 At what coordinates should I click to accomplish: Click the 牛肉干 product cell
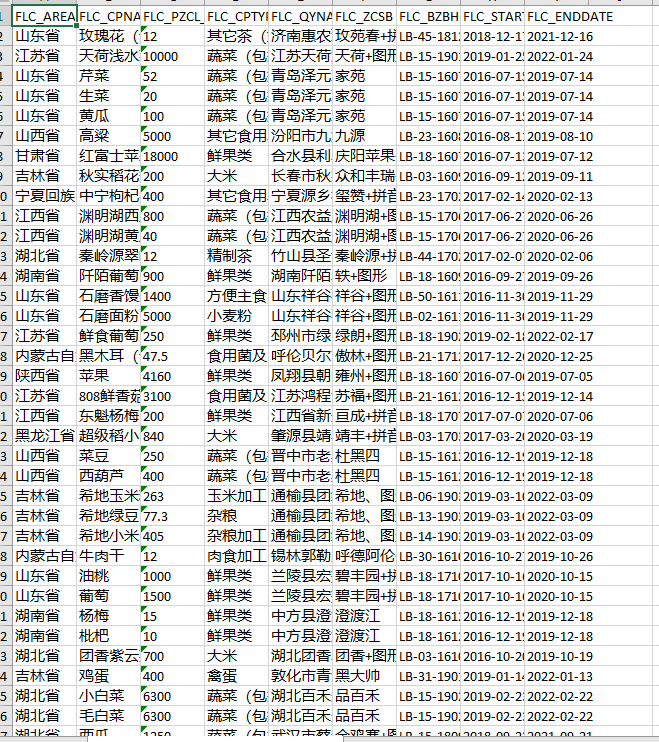pos(109,556)
